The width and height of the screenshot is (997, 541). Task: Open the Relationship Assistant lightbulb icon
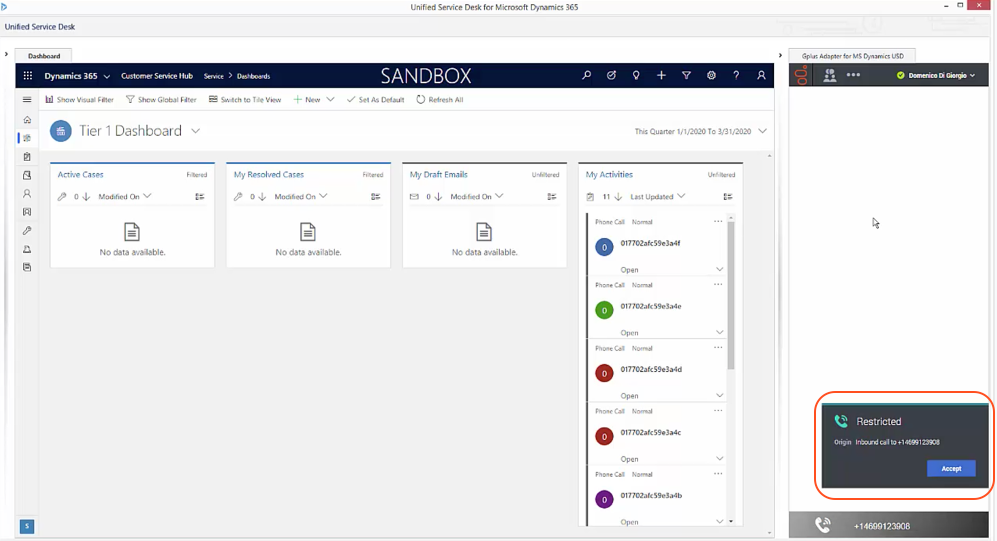[x=636, y=75]
